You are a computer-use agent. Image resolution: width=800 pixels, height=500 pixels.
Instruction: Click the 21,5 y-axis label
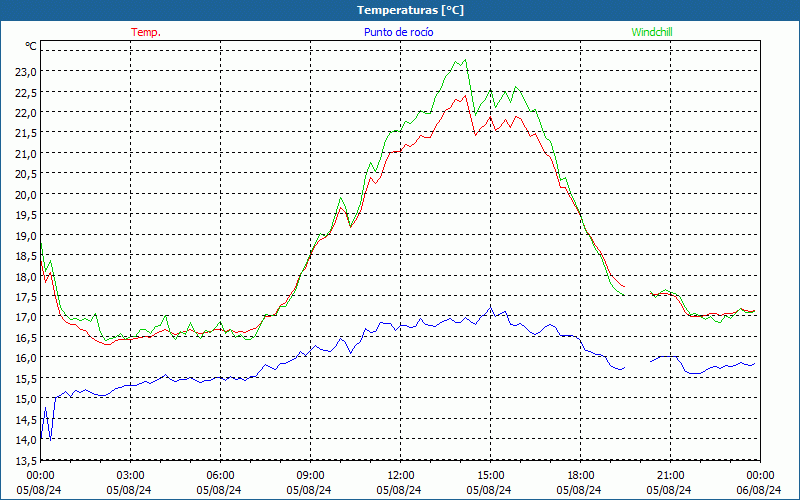pos(26,133)
